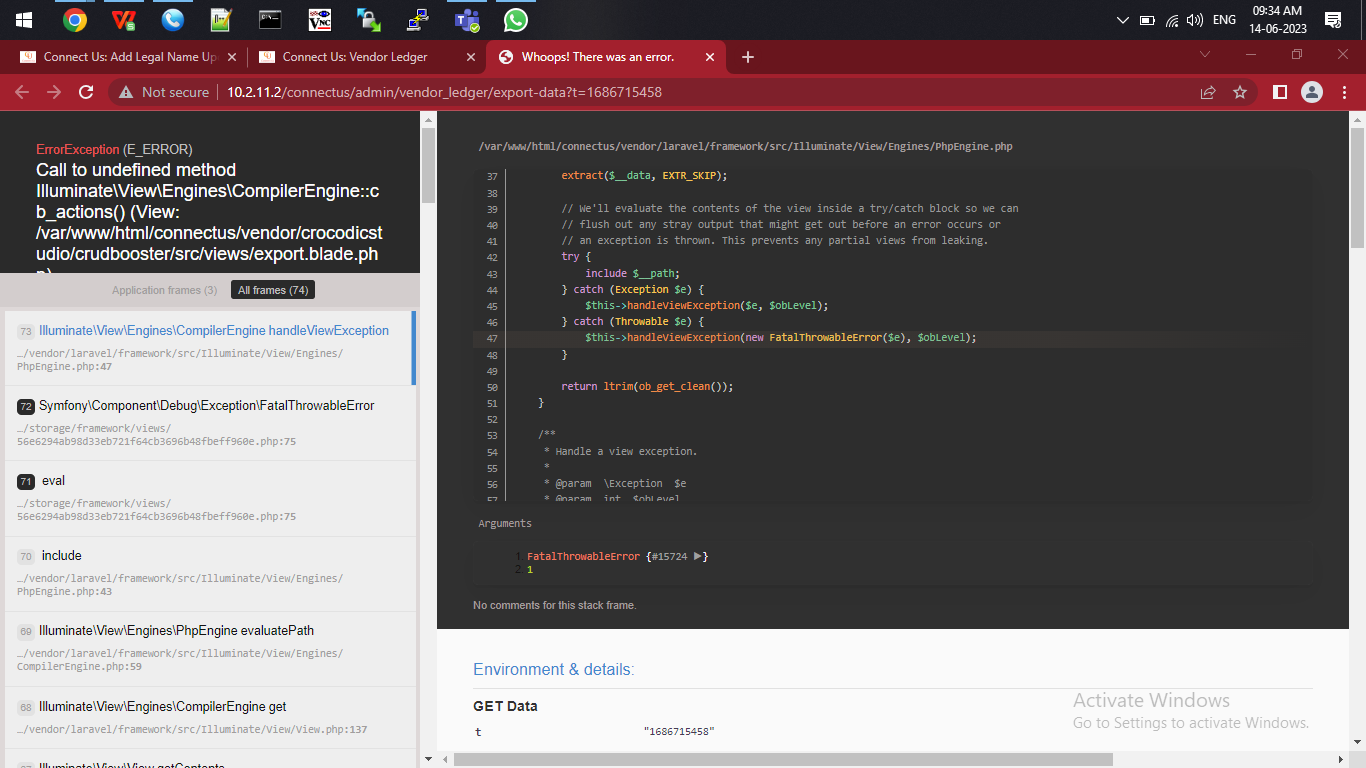Click the GET Data value "1686715458"
The height and width of the screenshot is (768, 1366).
pyautogui.click(x=679, y=732)
